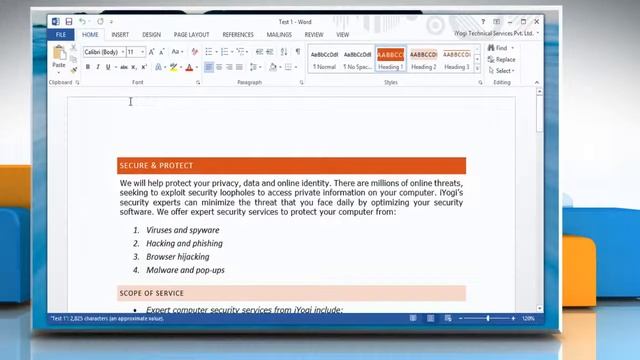Expand the bullets list dropdown arrow
This screenshot has height=360, width=640.
click(x=216, y=52)
